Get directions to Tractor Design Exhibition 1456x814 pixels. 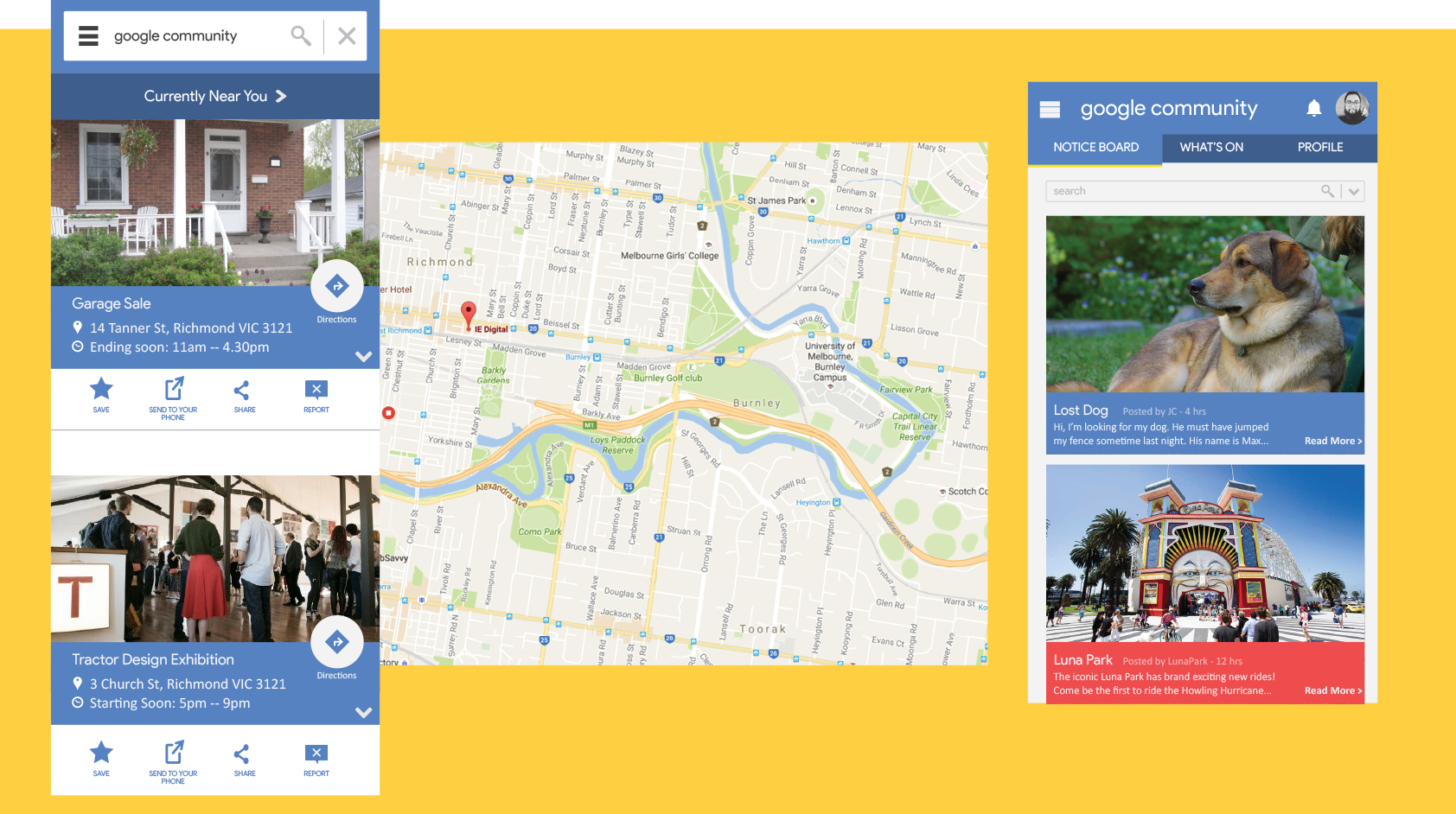tap(336, 642)
